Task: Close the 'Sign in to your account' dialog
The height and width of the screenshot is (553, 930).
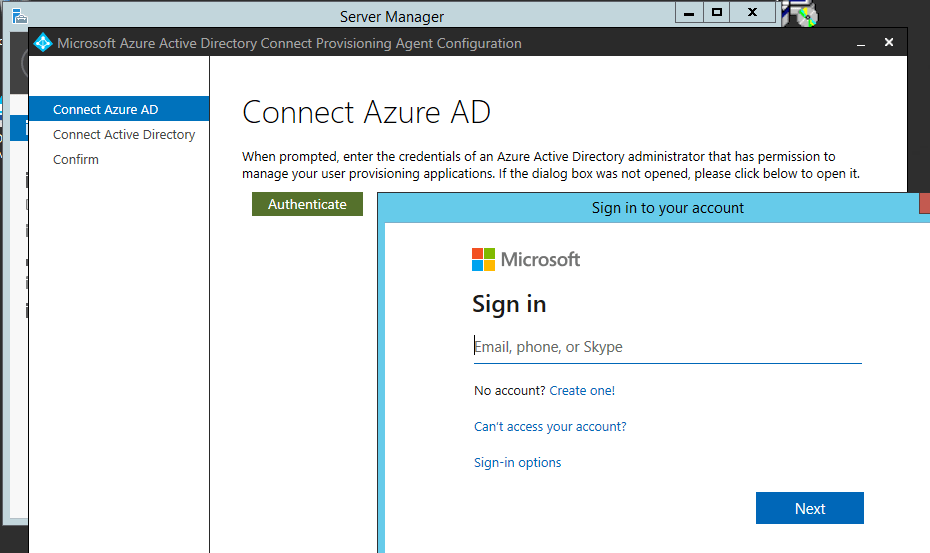Action: pyautogui.click(x=924, y=204)
